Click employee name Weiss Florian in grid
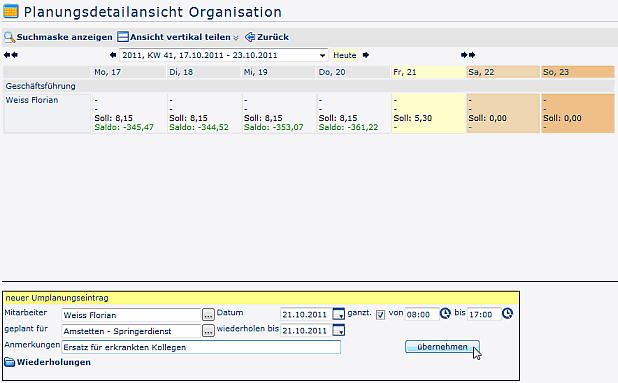The width and height of the screenshot is (618, 383). click(32, 100)
